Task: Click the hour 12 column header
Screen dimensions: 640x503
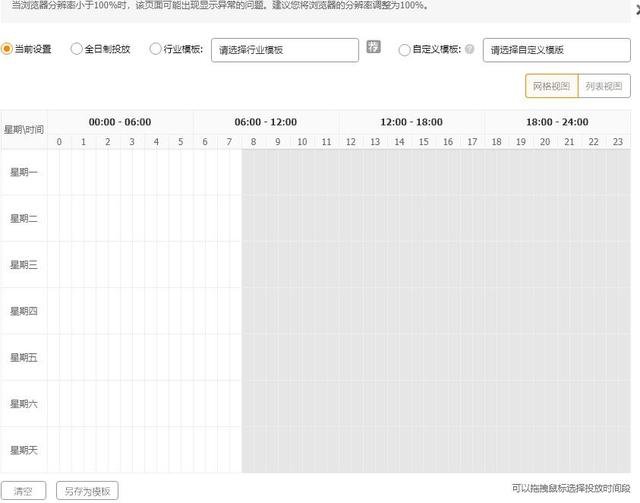Action: click(x=351, y=142)
